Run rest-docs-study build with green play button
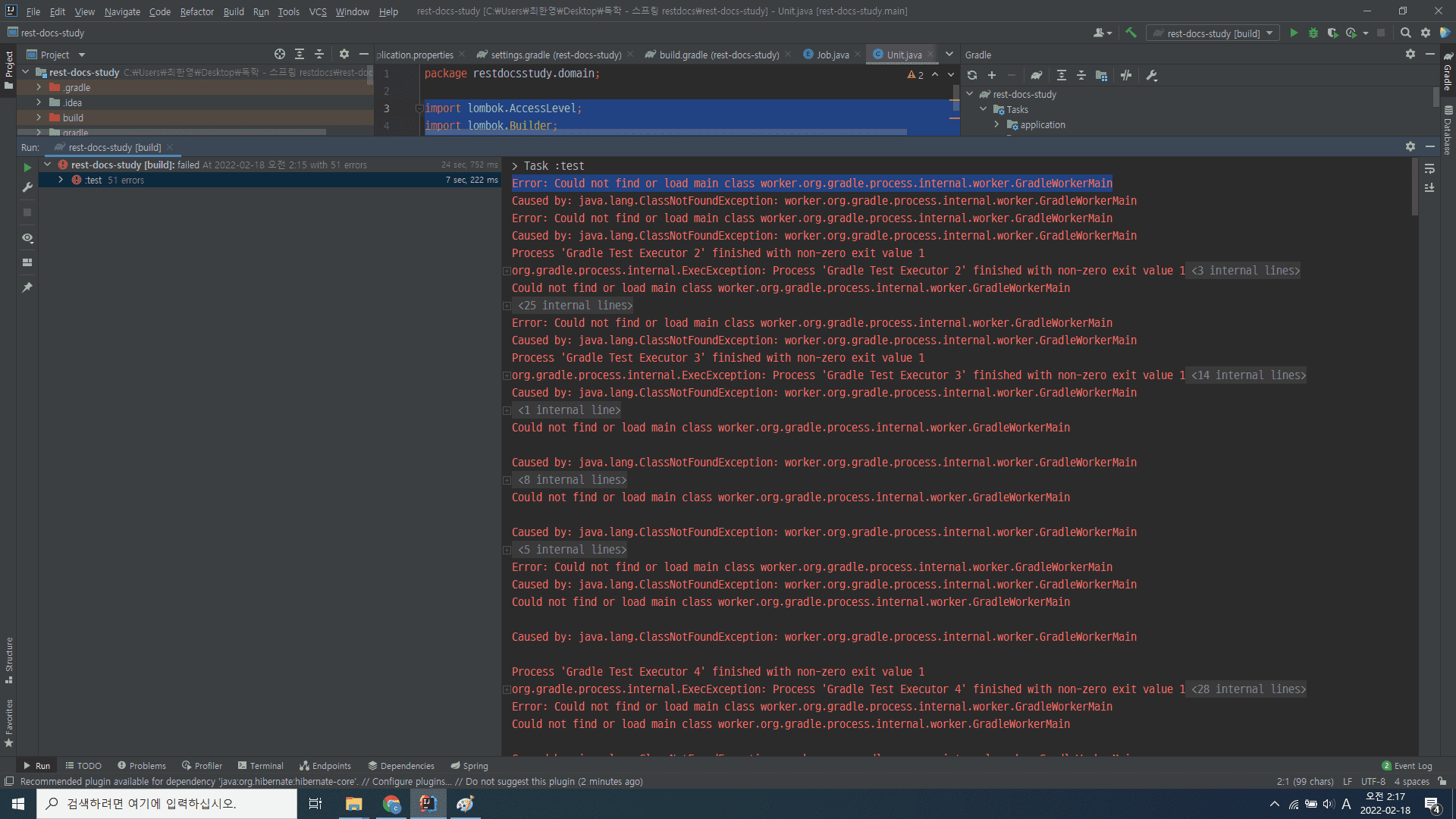1456x819 pixels. pyautogui.click(x=1294, y=33)
